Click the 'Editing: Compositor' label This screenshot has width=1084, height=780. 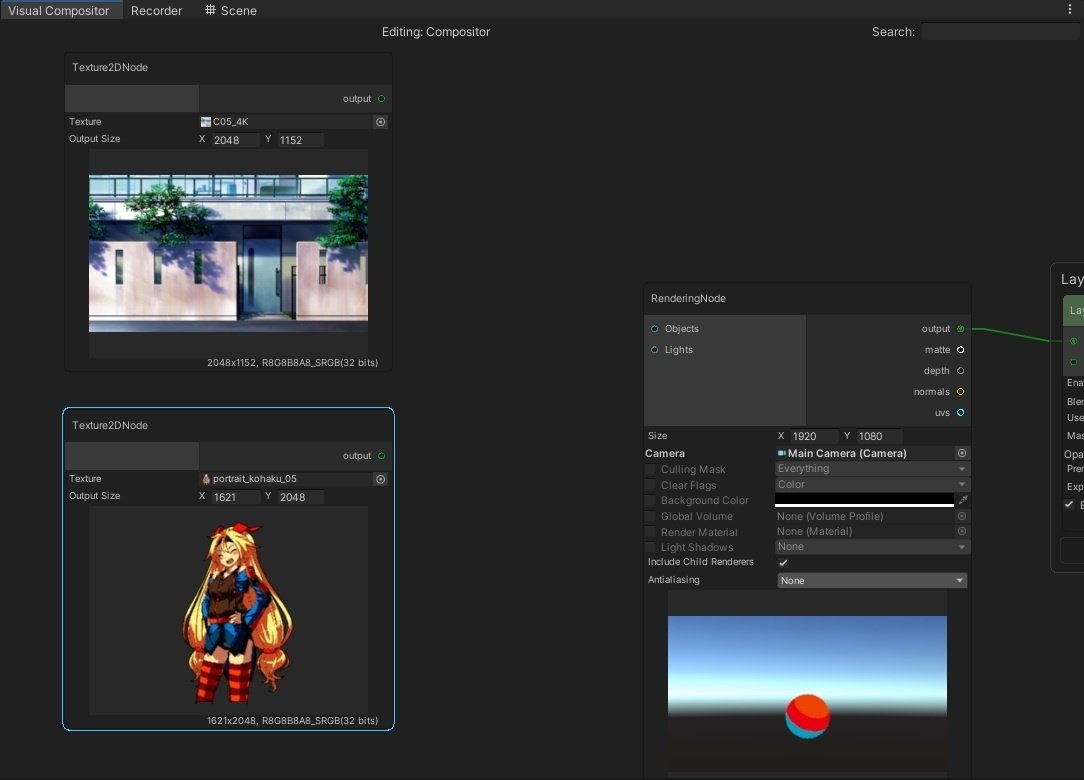[x=436, y=32]
